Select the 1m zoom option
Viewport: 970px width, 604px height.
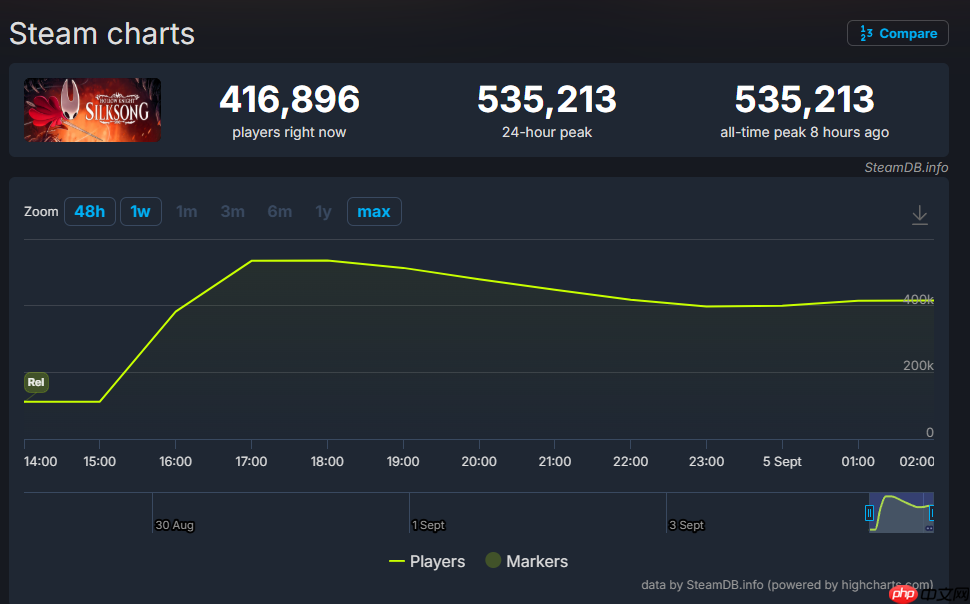[x=187, y=212]
